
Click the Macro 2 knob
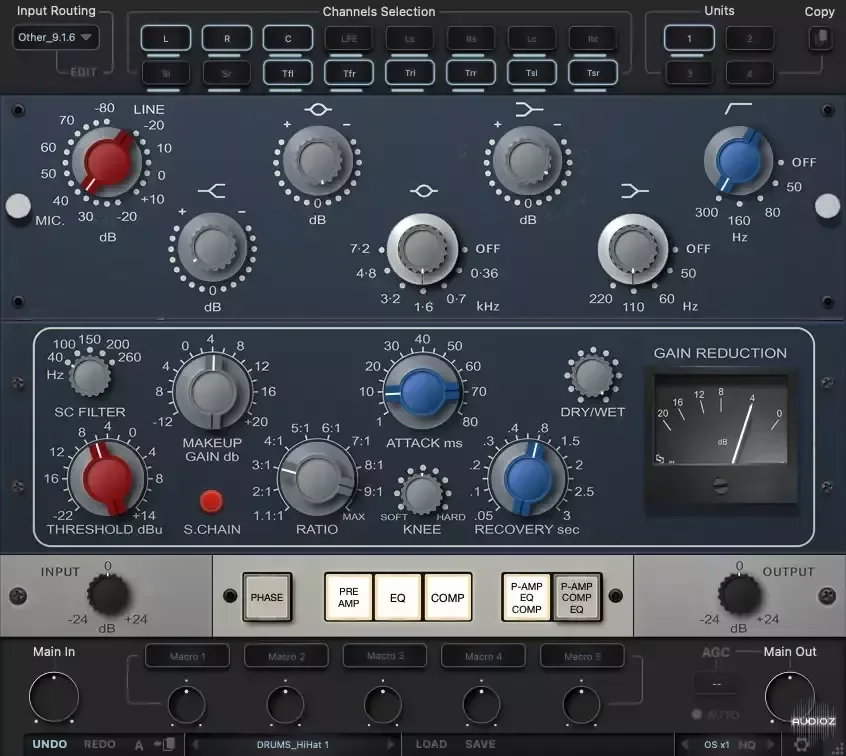point(285,705)
